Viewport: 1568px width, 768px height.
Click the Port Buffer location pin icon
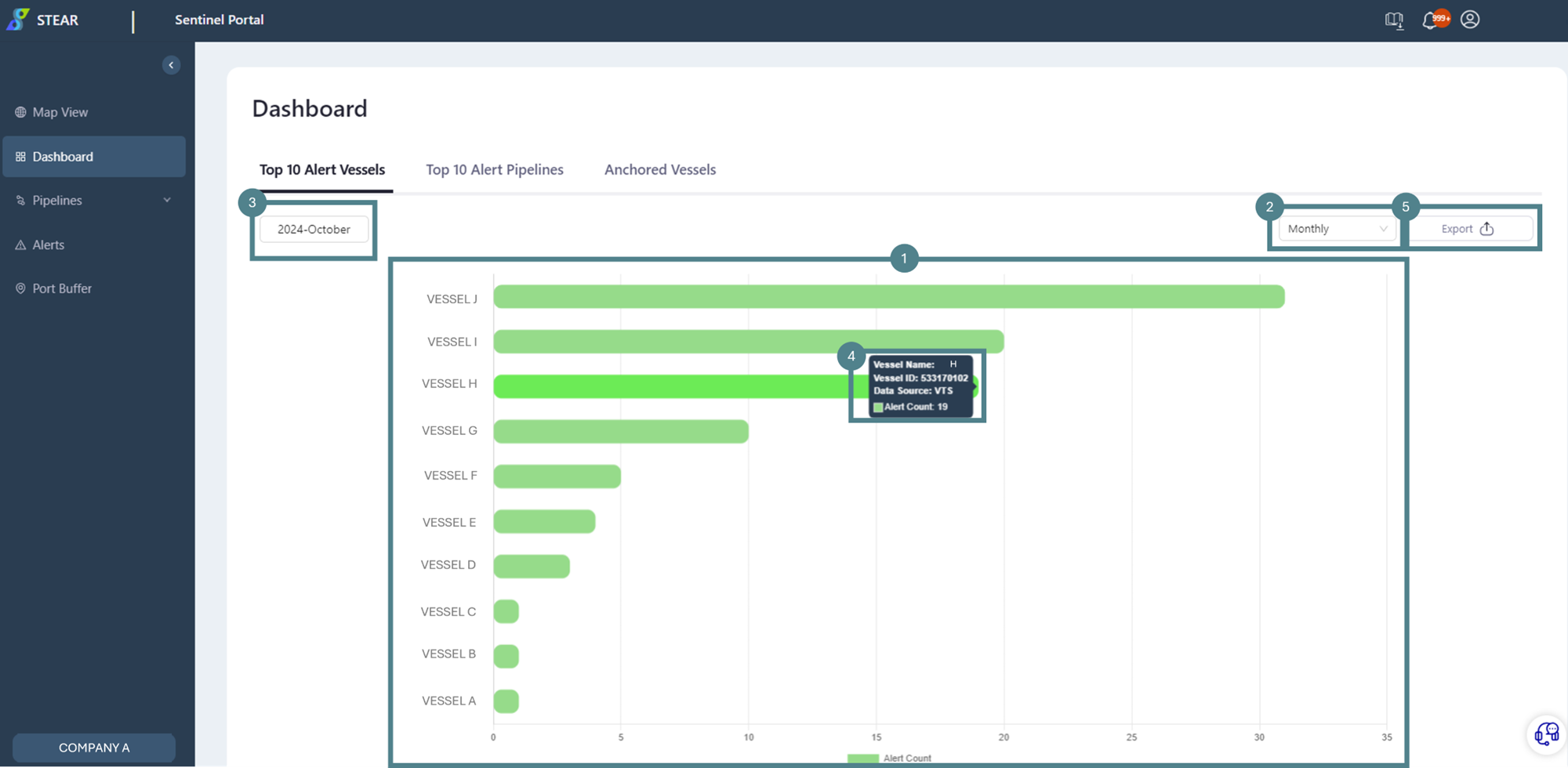coord(20,288)
